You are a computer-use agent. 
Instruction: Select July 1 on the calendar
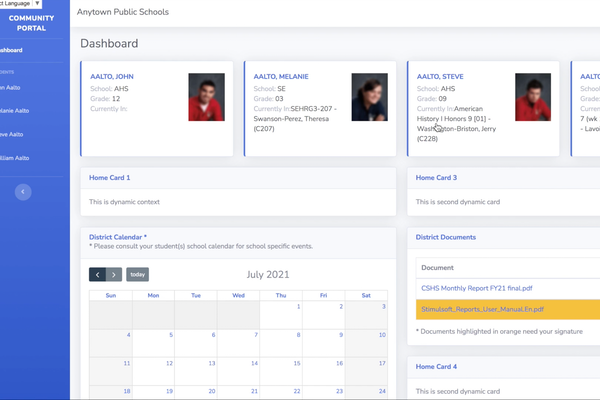click(299, 307)
